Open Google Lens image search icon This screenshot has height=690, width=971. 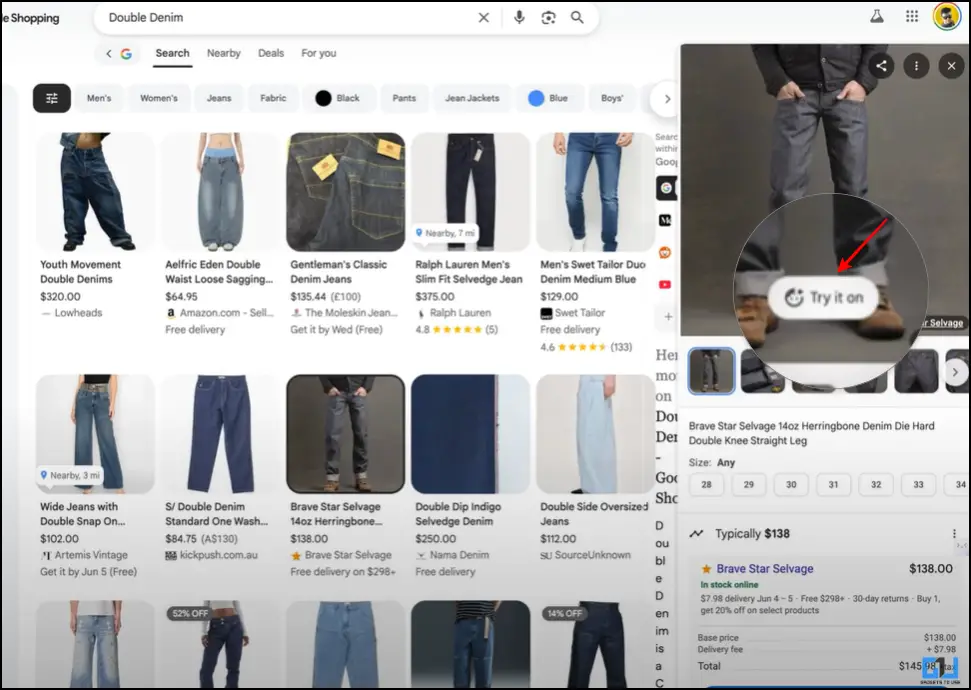click(x=548, y=18)
